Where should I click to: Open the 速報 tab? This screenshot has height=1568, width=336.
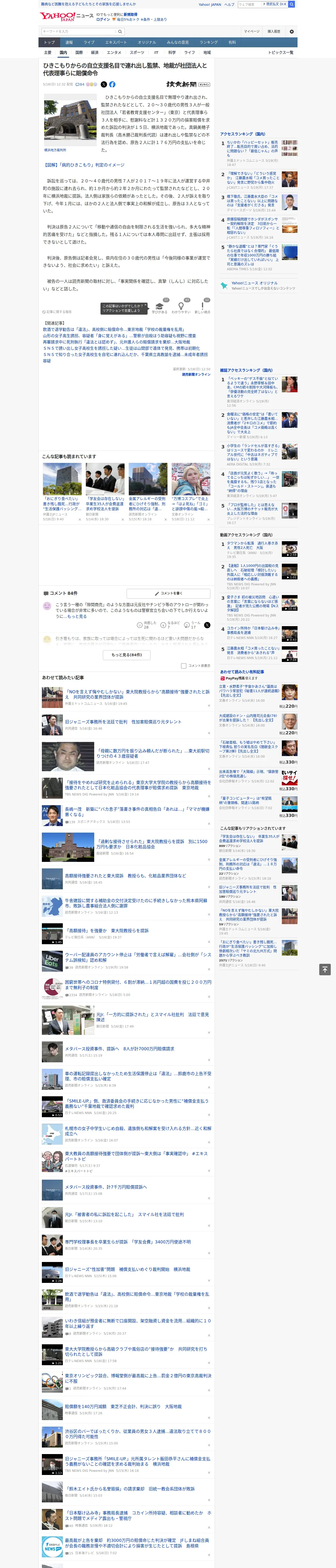point(69,43)
